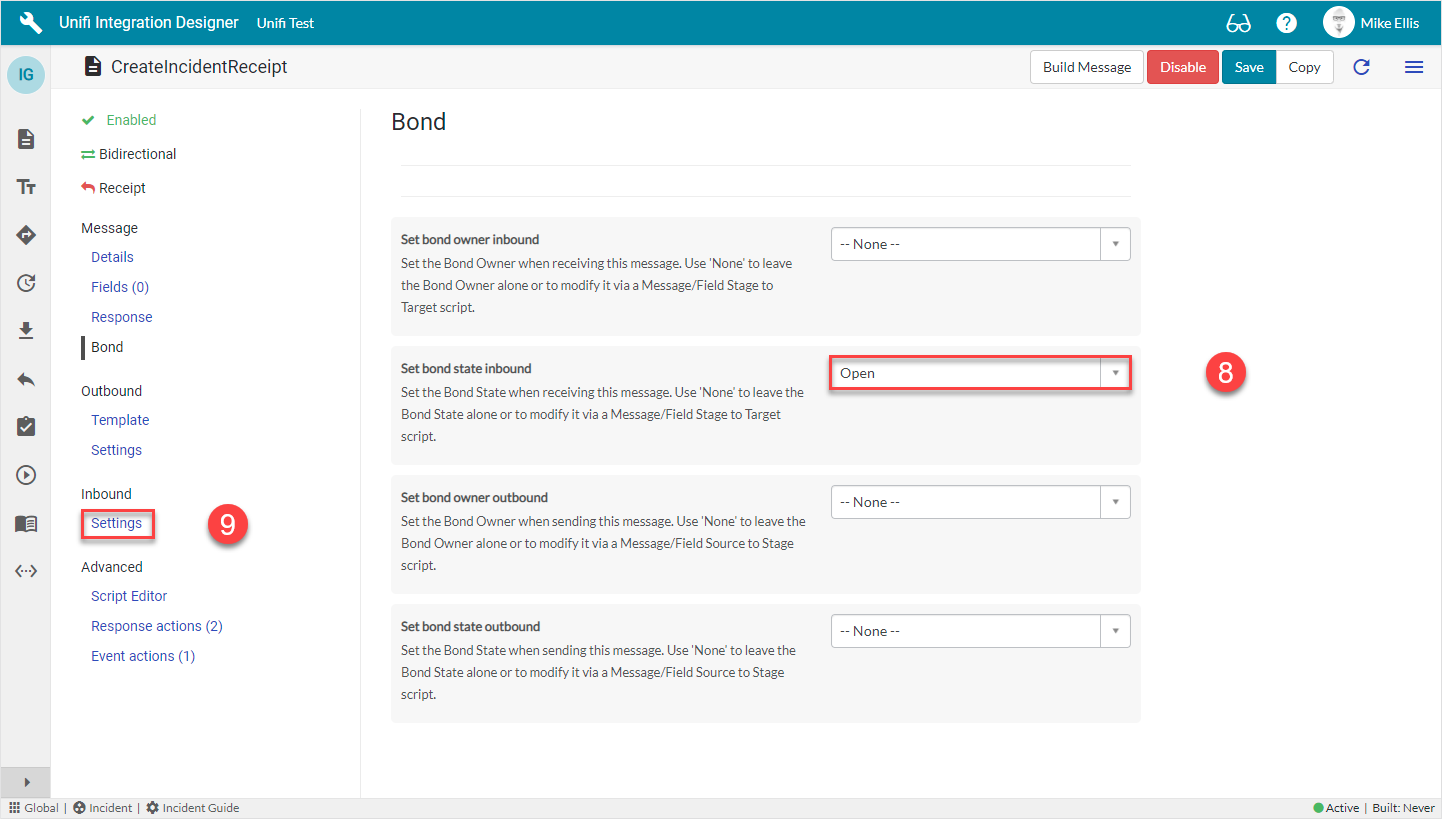Open the help question mark icon
This screenshot has width=1442, height=819.
[x=1286, y=22]
